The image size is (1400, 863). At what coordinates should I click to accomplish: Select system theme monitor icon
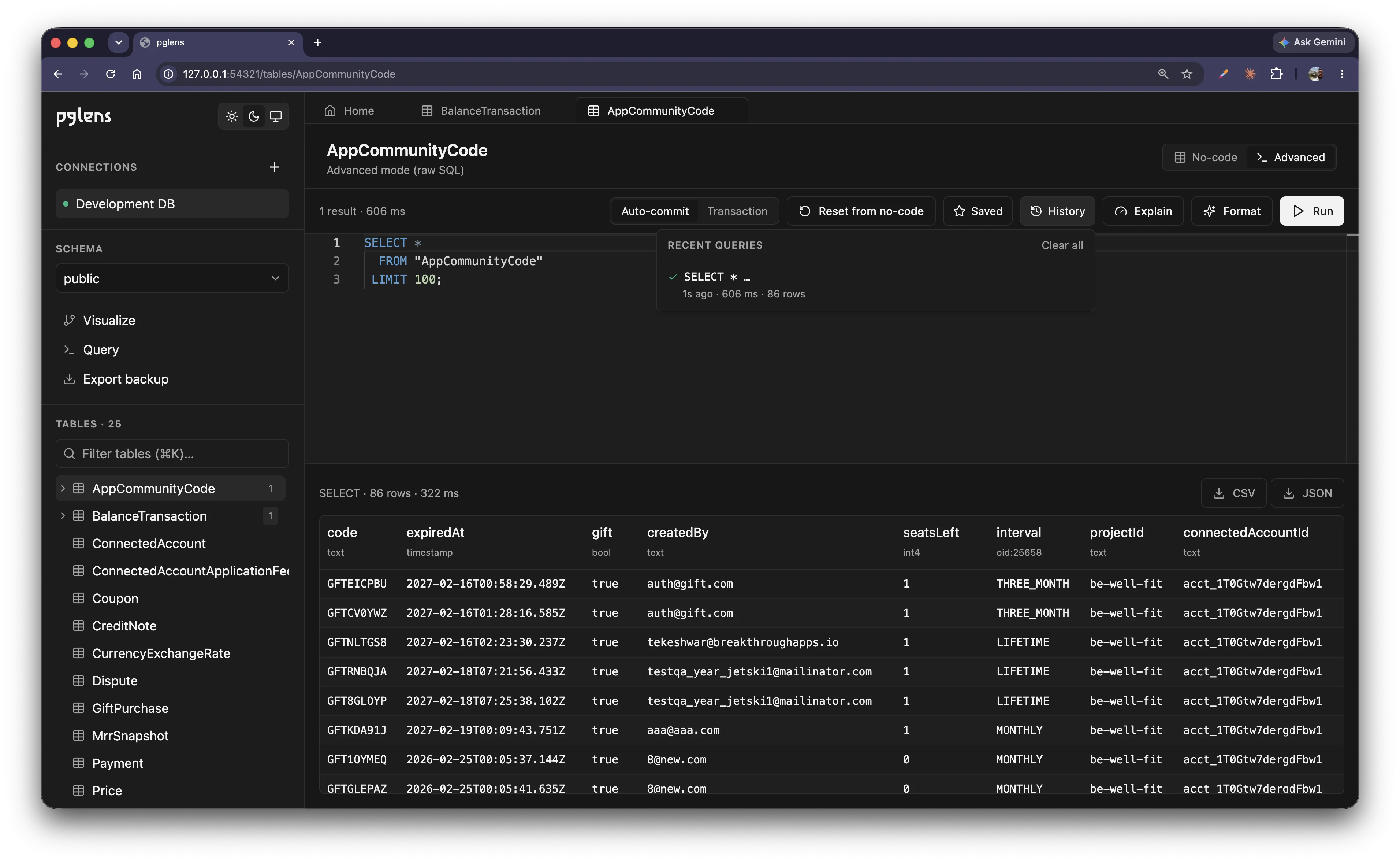[276, 116]
